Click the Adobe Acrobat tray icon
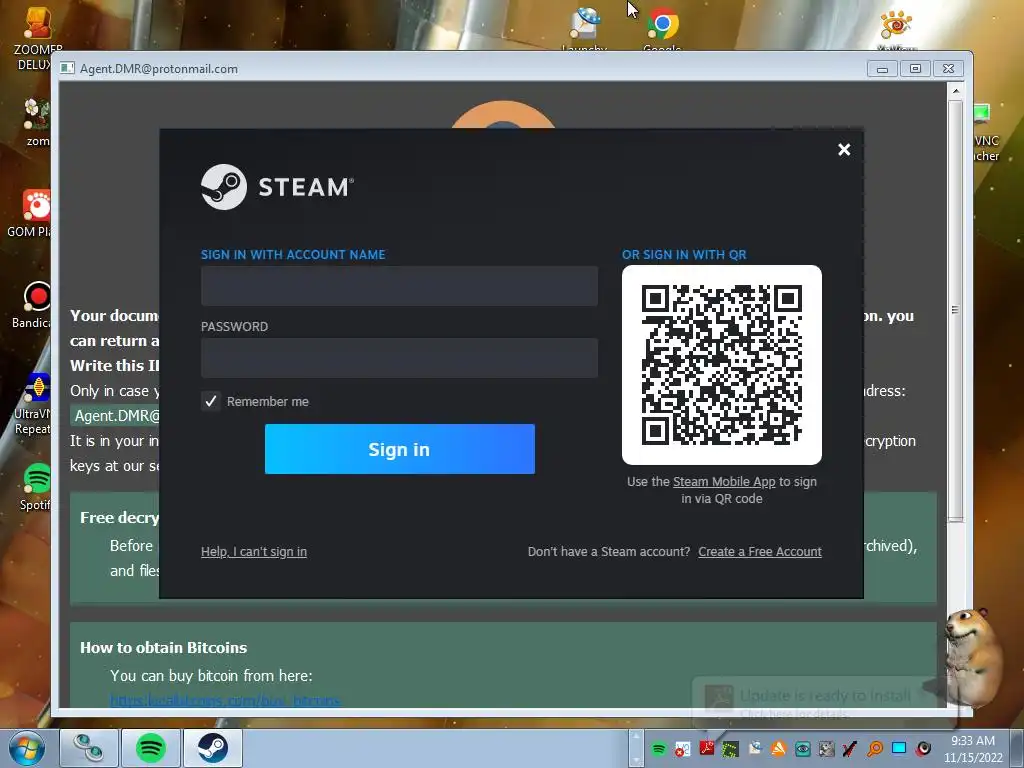The height and width of the screenshot is (768, 1024). pos(707,748)
